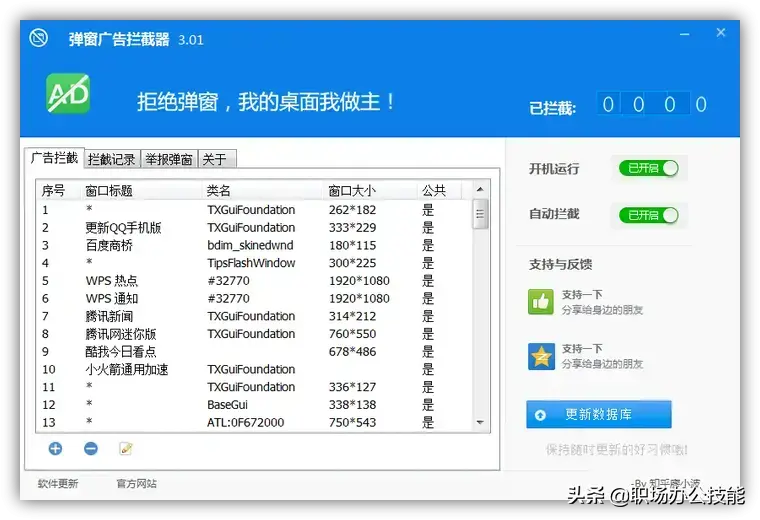This screenshot has height=520, width=760.
Task: Select the row WPS 通知
Action: 254,299
